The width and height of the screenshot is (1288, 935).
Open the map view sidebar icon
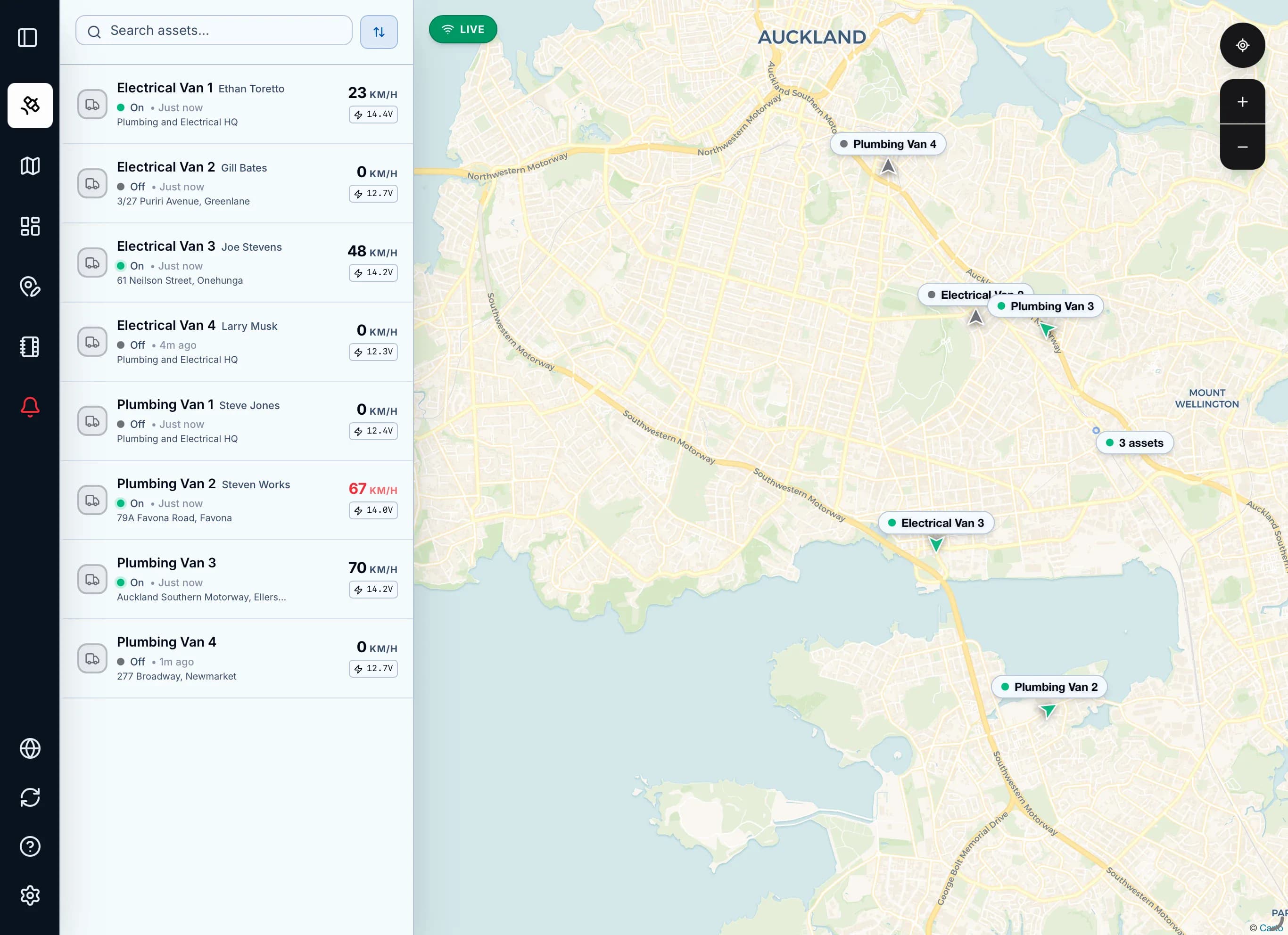(x=30, y=166)
